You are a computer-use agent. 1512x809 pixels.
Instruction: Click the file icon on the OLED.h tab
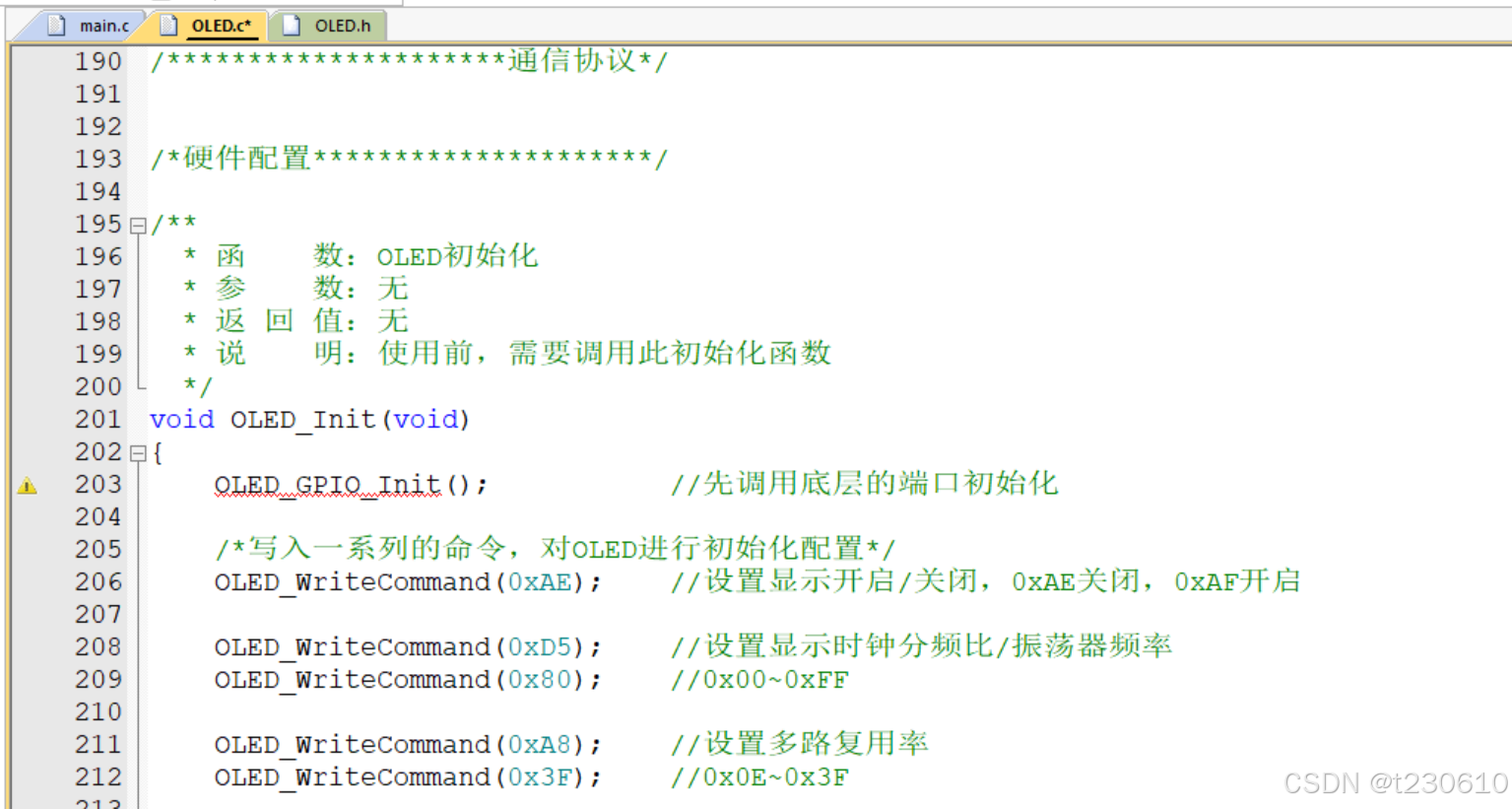click(290, 26)
